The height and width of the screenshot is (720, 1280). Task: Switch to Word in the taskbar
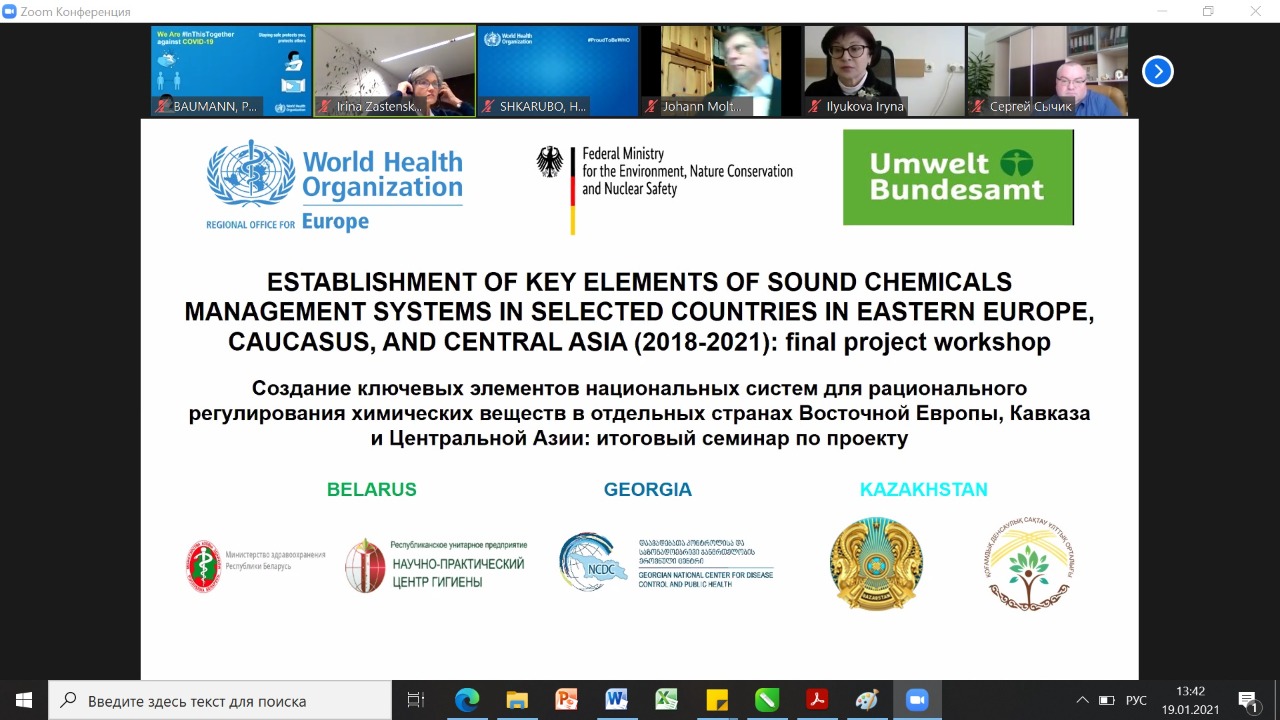click(617, 700)
